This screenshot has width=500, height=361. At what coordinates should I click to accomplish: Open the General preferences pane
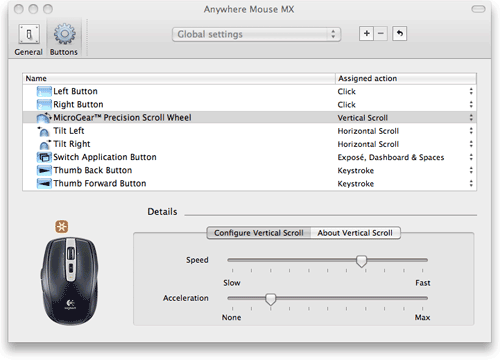point(29,39)
